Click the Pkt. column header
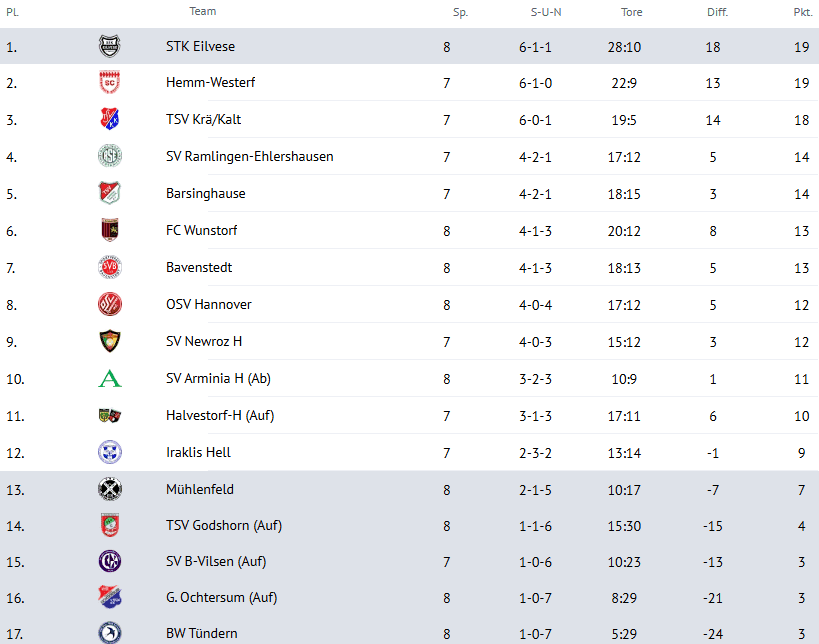The height and width of the screenshot is (644, 819). (x=802, y=13)
